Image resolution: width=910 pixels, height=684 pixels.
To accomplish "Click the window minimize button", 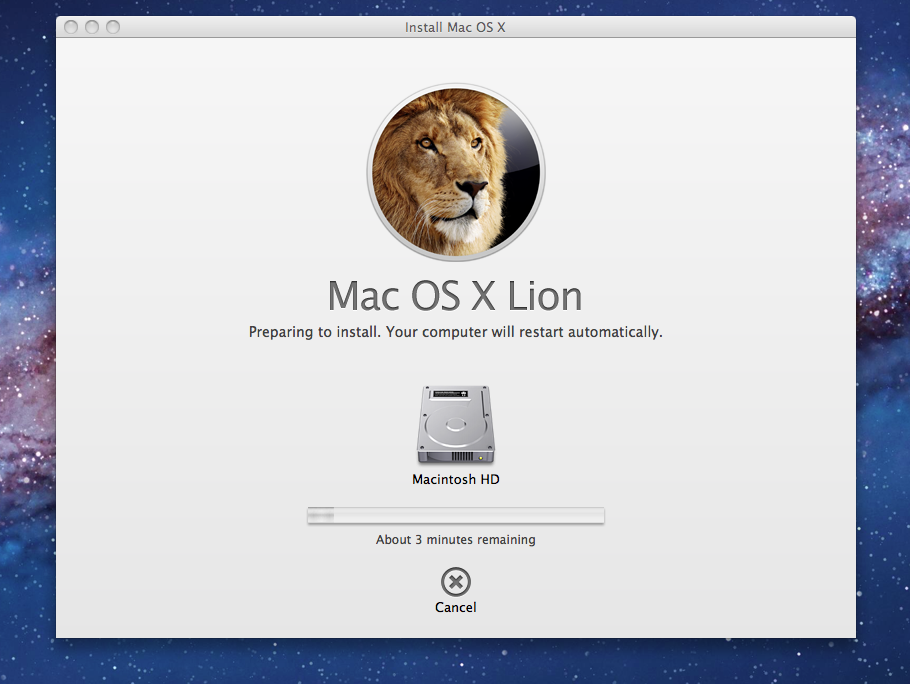I will point(92,27).
